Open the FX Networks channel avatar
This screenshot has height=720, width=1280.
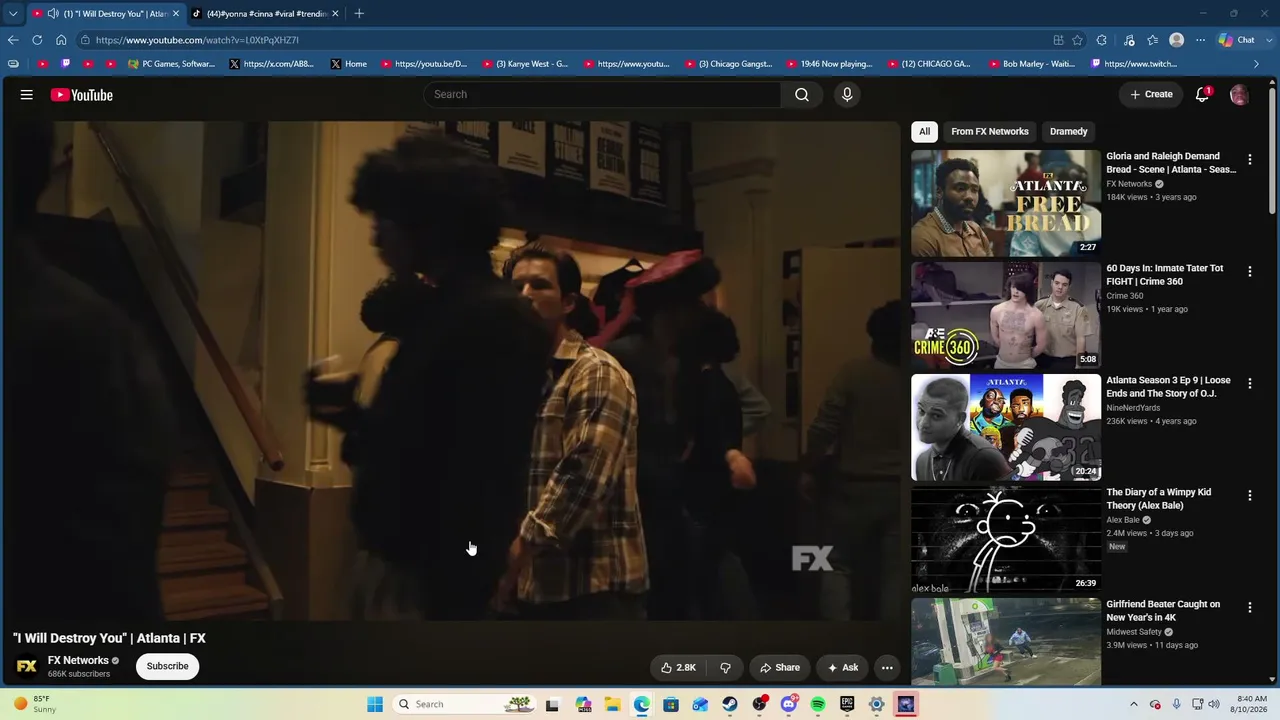27,666
